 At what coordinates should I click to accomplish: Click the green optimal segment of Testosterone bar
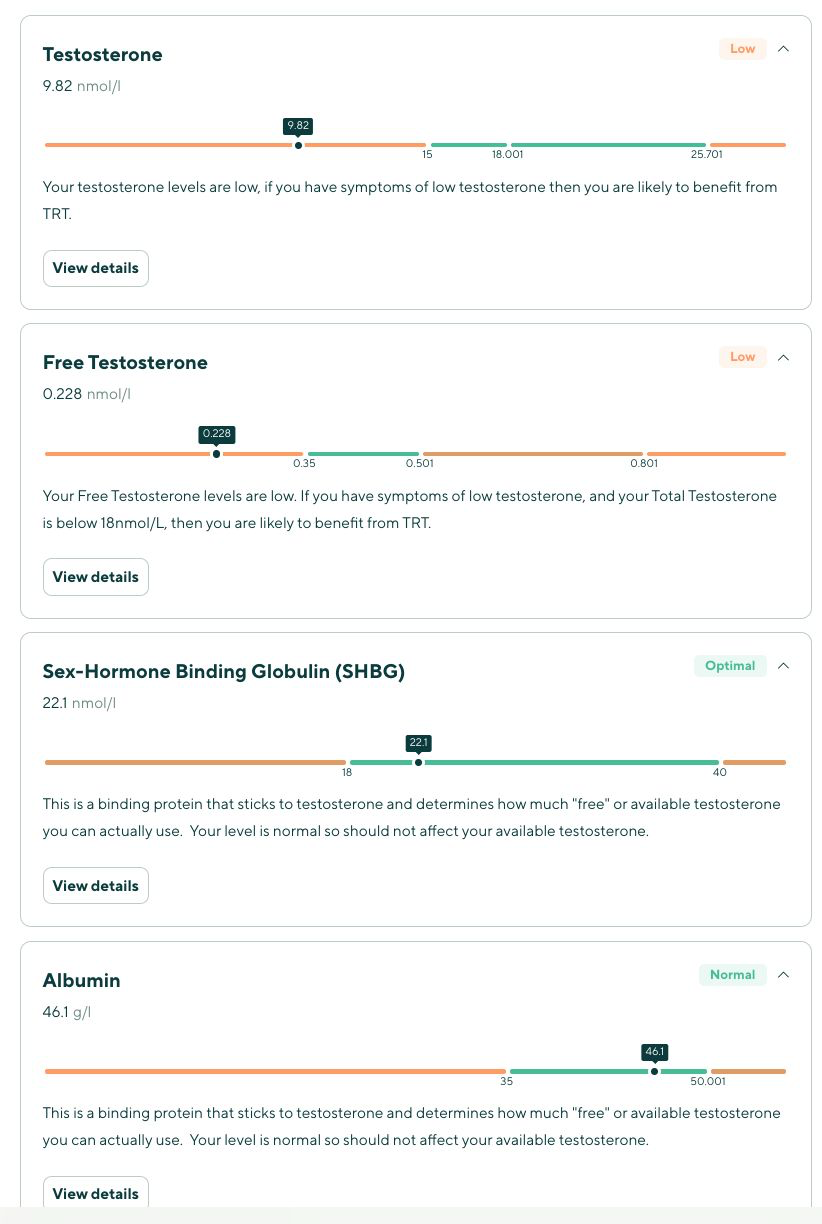[608, 145]
